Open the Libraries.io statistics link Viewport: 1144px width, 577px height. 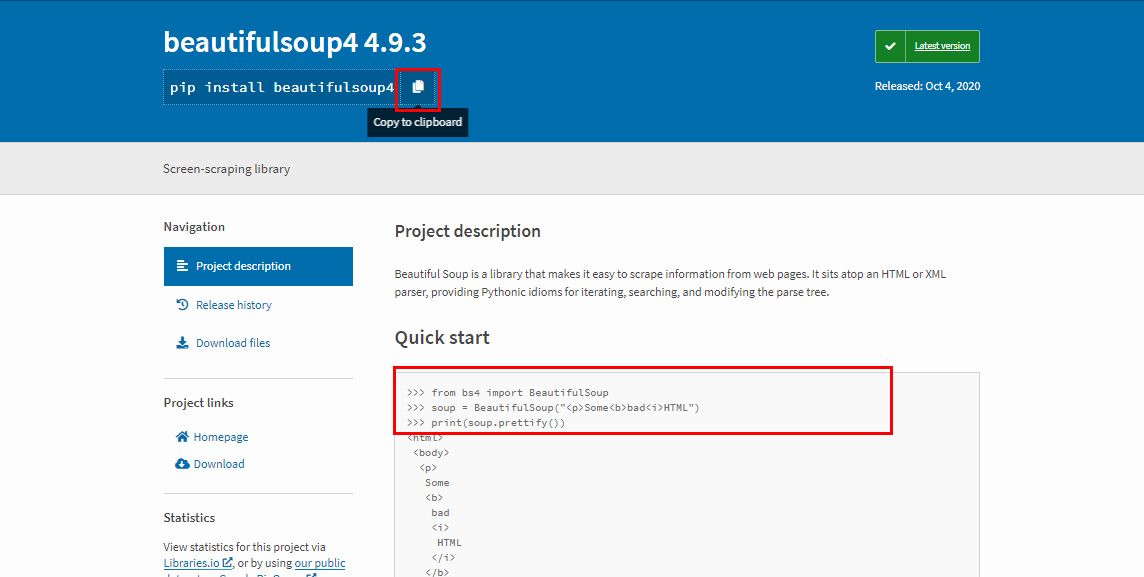click(x=191, y=563)
